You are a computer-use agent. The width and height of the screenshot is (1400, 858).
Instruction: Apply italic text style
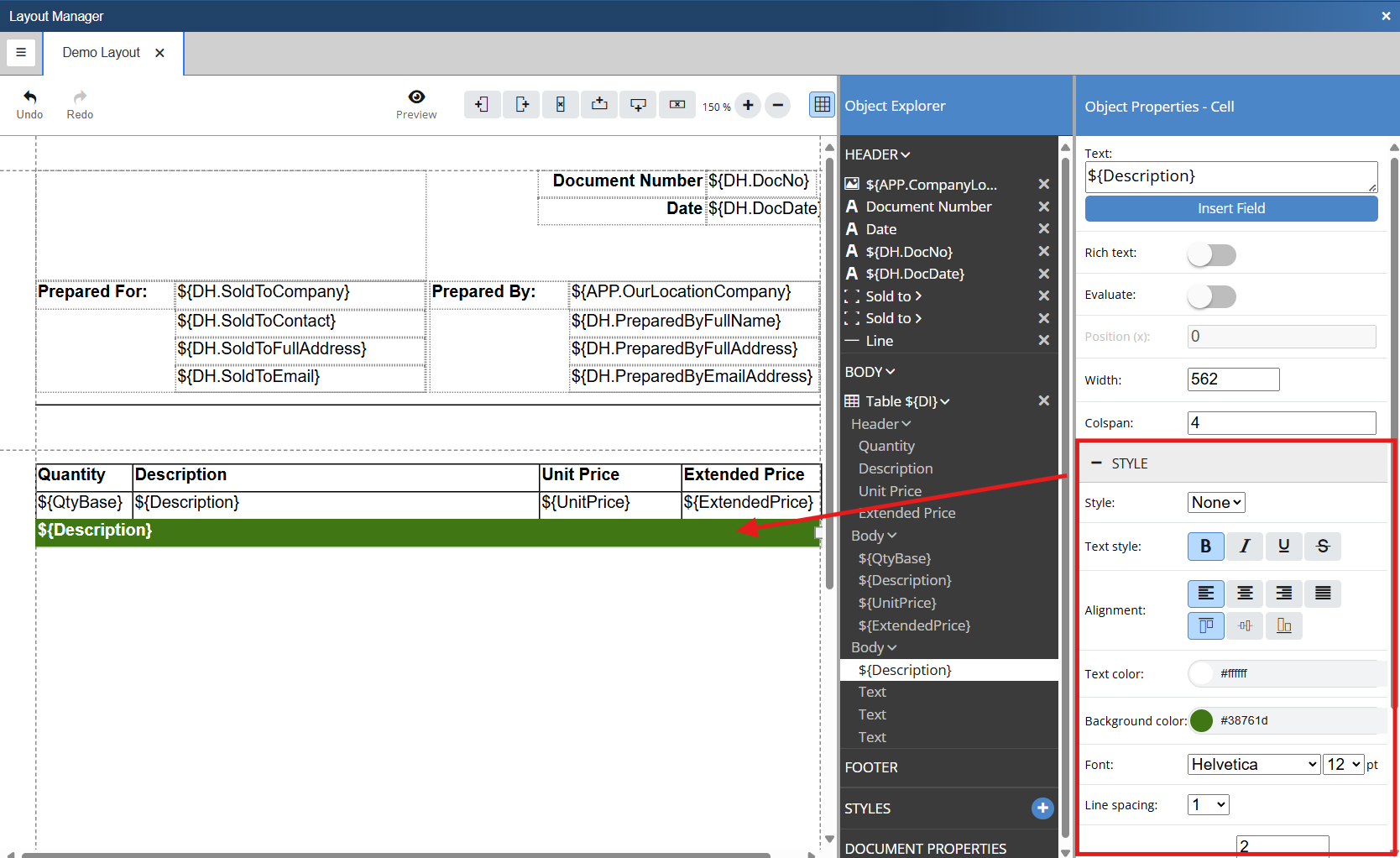point(1245,547)
